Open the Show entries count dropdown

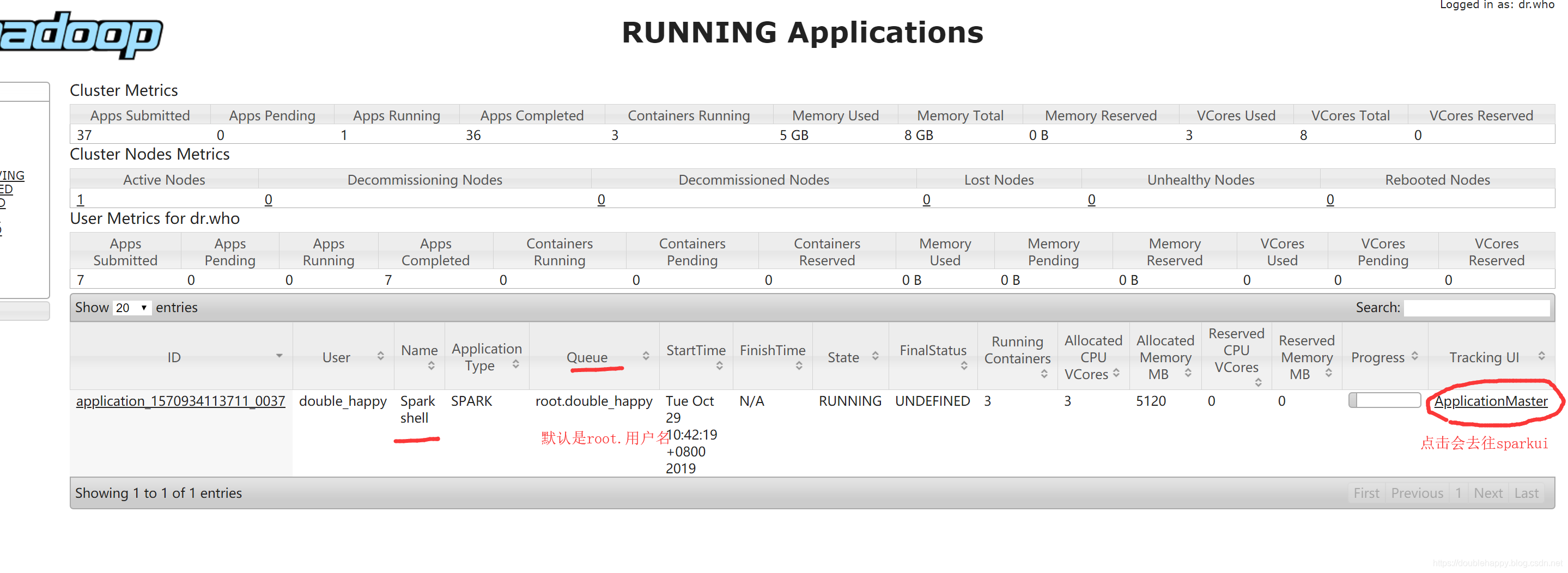131,308
